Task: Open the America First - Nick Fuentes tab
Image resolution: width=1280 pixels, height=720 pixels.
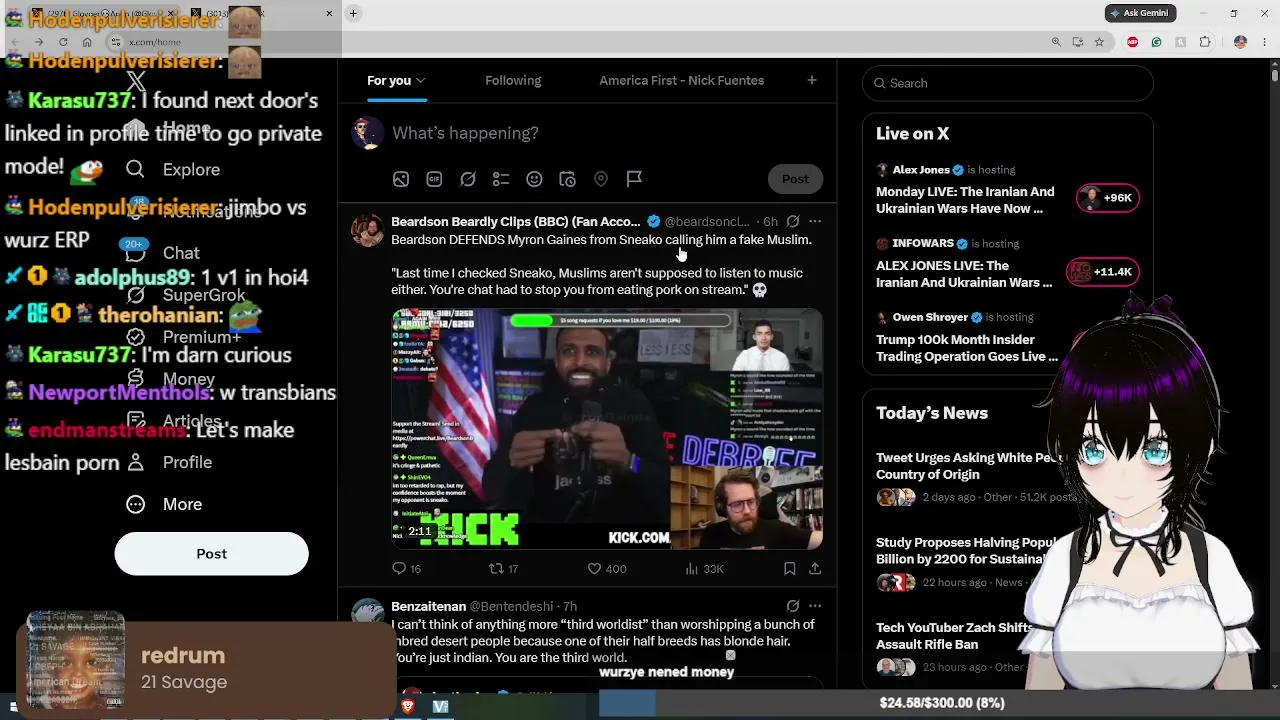Action: pos(681,80)
